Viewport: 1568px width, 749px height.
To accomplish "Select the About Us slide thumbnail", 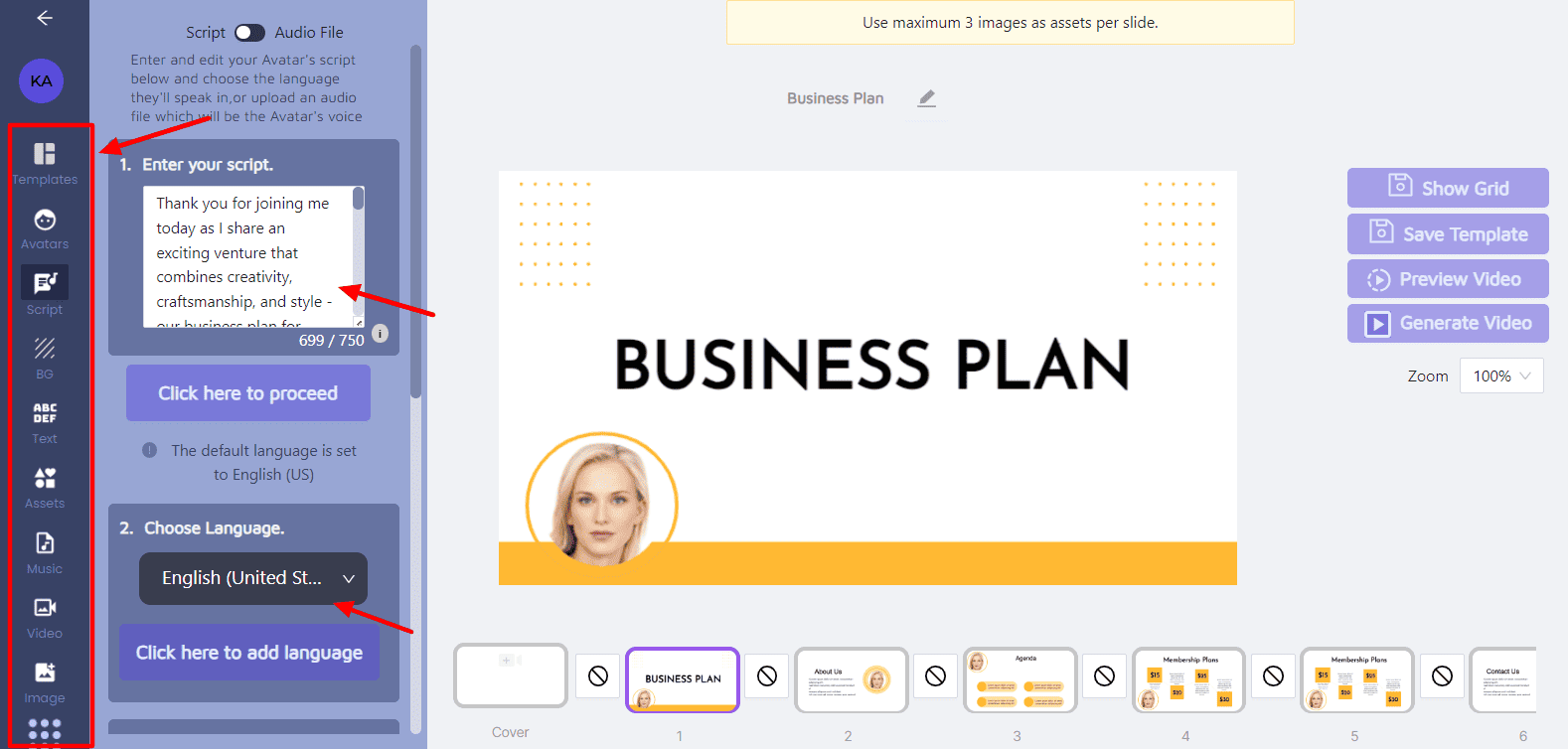I will click(x=851, y=679).
